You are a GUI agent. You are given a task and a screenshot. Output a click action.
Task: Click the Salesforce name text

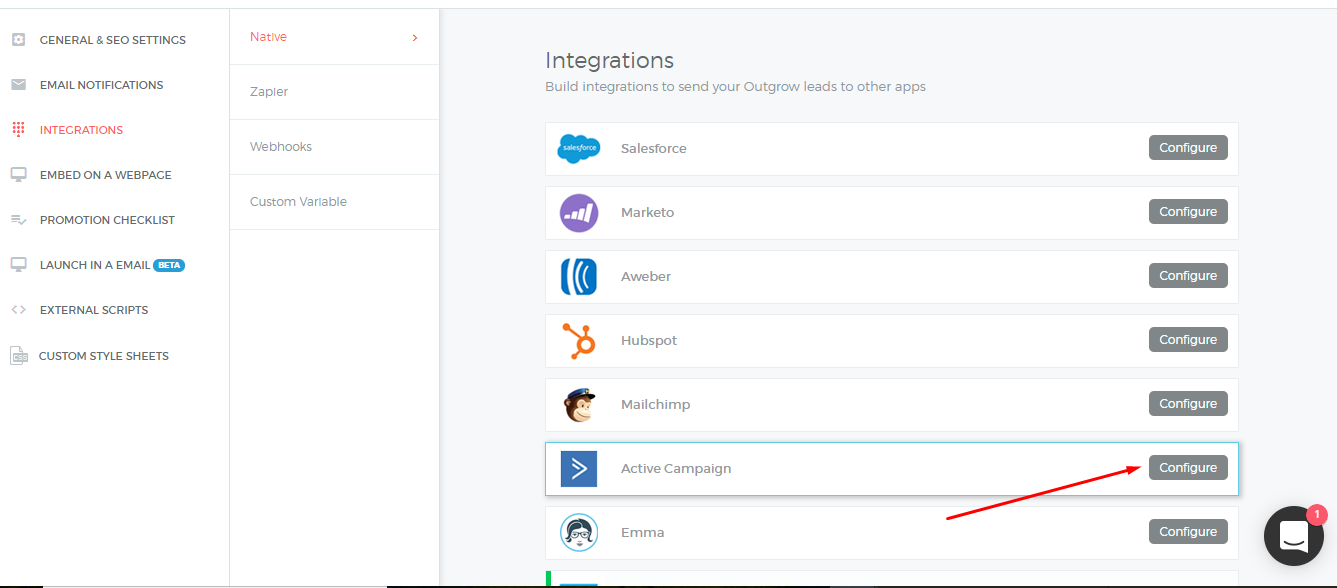click(x=653, y=149)
